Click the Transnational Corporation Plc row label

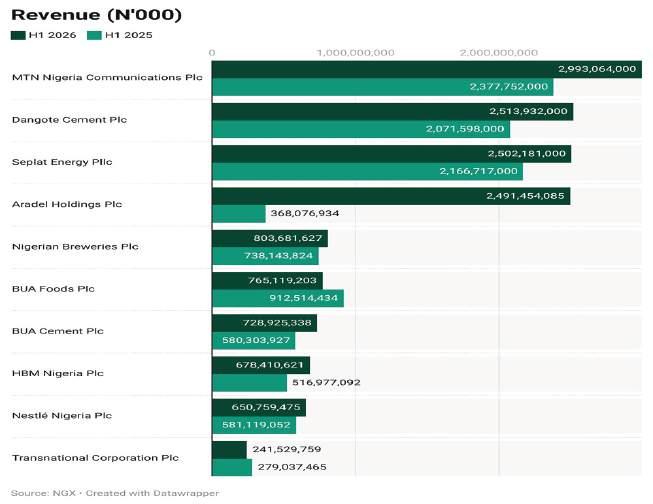[x=95, y=458]
